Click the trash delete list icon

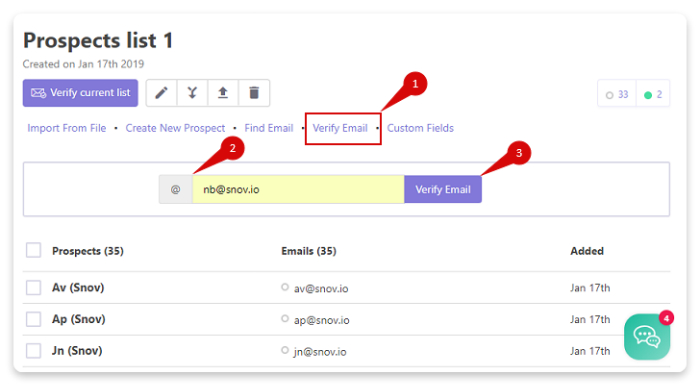(254, 93)
